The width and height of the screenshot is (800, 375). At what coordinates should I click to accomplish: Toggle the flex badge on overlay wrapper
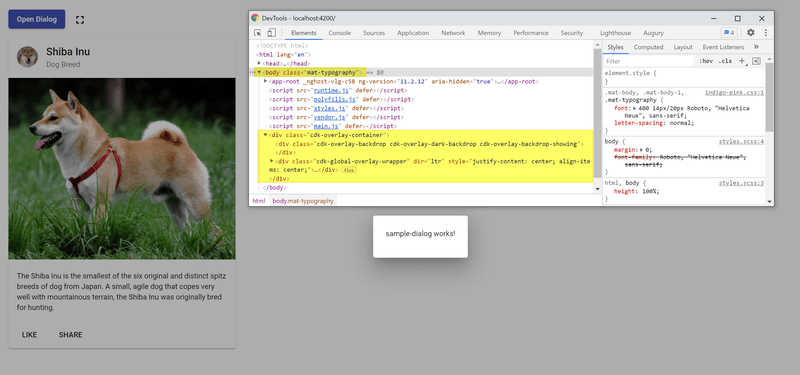tap(348, 170)
